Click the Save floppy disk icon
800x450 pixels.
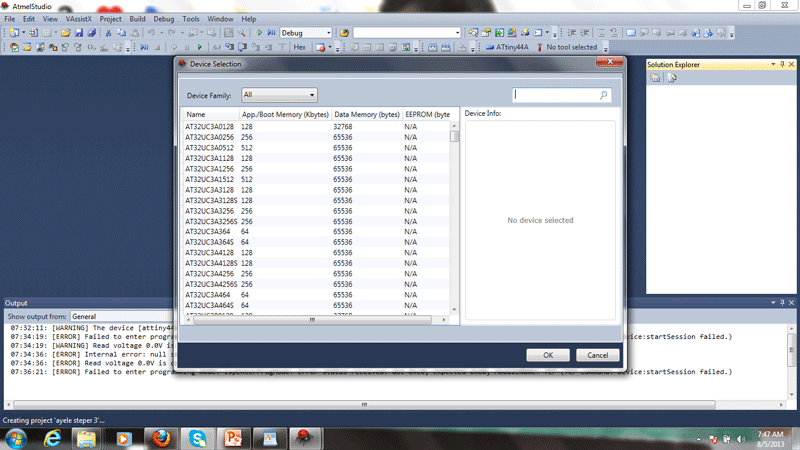pos(79,33)
